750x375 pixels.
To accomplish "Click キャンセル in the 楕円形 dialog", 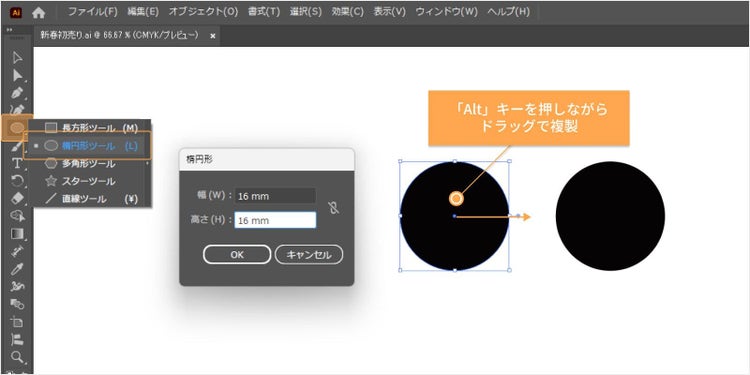I will pos(309,254).
